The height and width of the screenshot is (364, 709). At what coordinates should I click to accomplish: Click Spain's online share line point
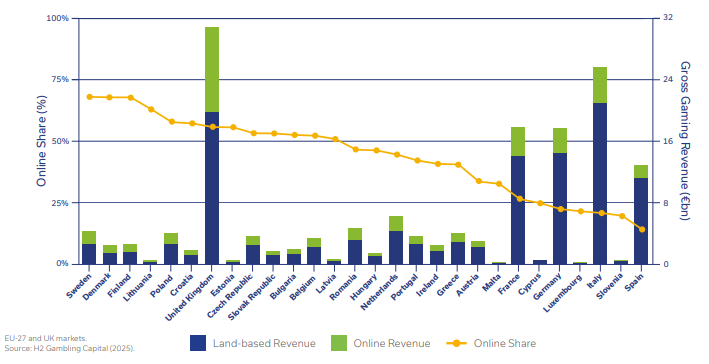point(641,229)
